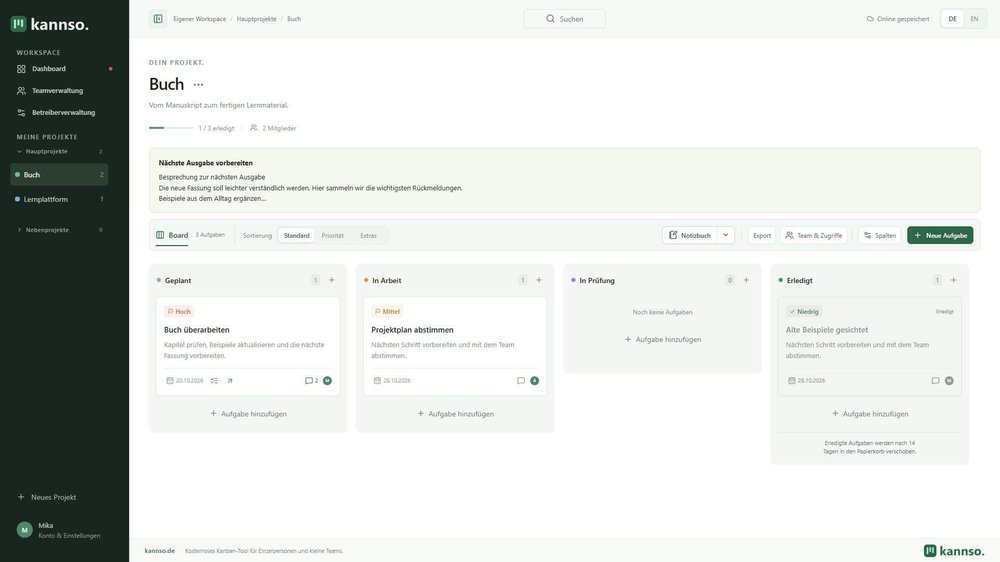Click Aufgabe hinzufügen under Geplant
The image size is (1000, 562).
[248, 414]
